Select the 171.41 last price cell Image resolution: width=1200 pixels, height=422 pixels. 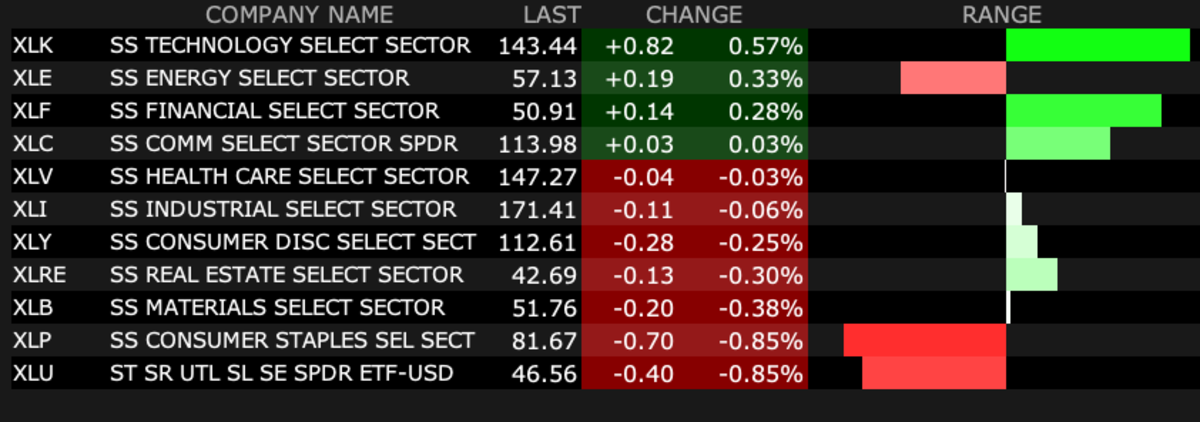coord(538,210)
